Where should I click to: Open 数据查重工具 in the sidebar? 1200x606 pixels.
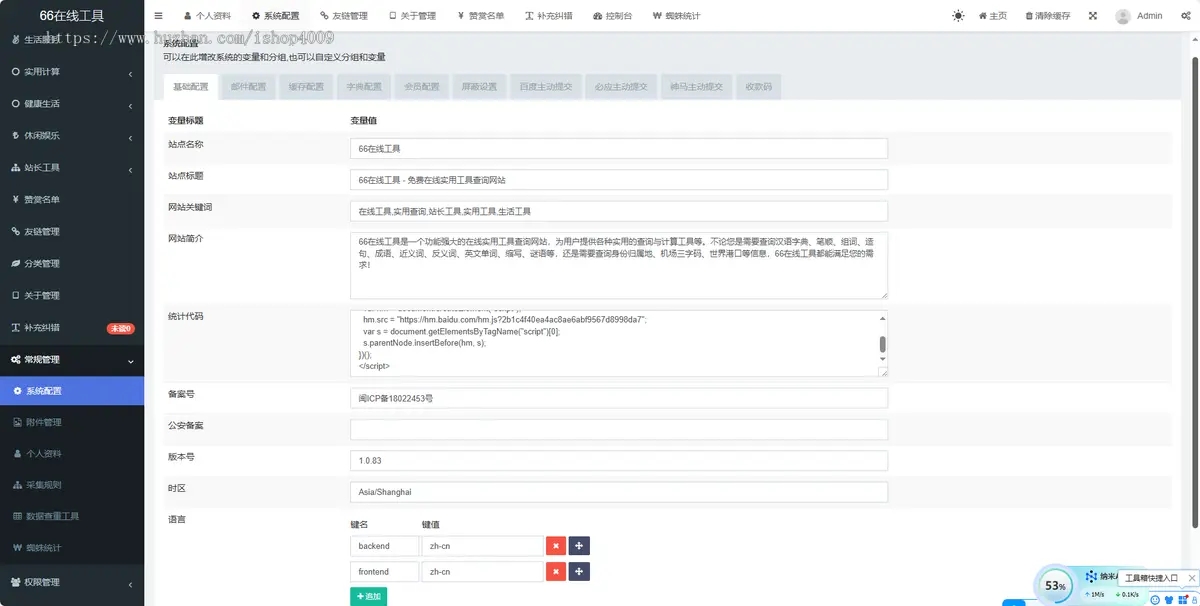[x=72, y=517]
